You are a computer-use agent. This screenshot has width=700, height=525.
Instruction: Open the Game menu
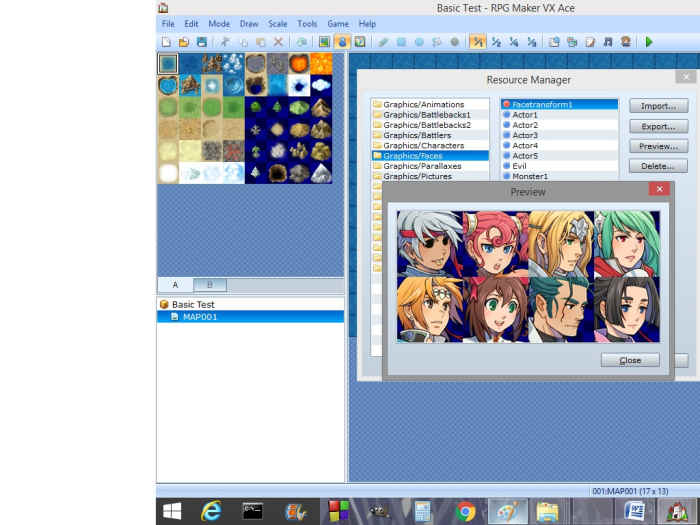coord(338,23)
